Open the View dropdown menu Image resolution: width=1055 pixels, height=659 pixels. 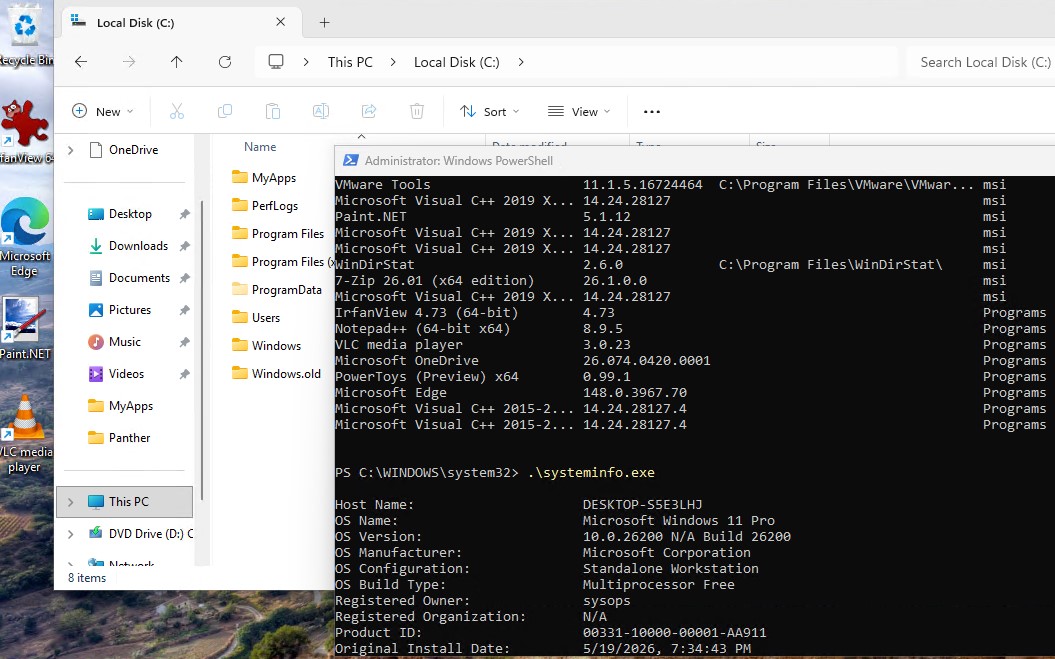pyautogui.click(x=579, y=111)
